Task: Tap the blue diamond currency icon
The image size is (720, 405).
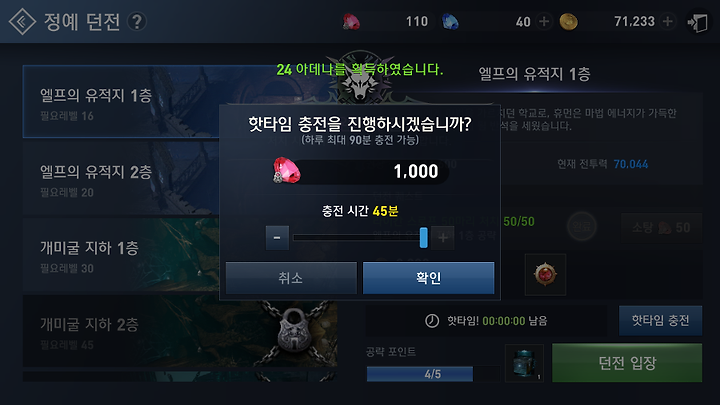Action: 450,22
